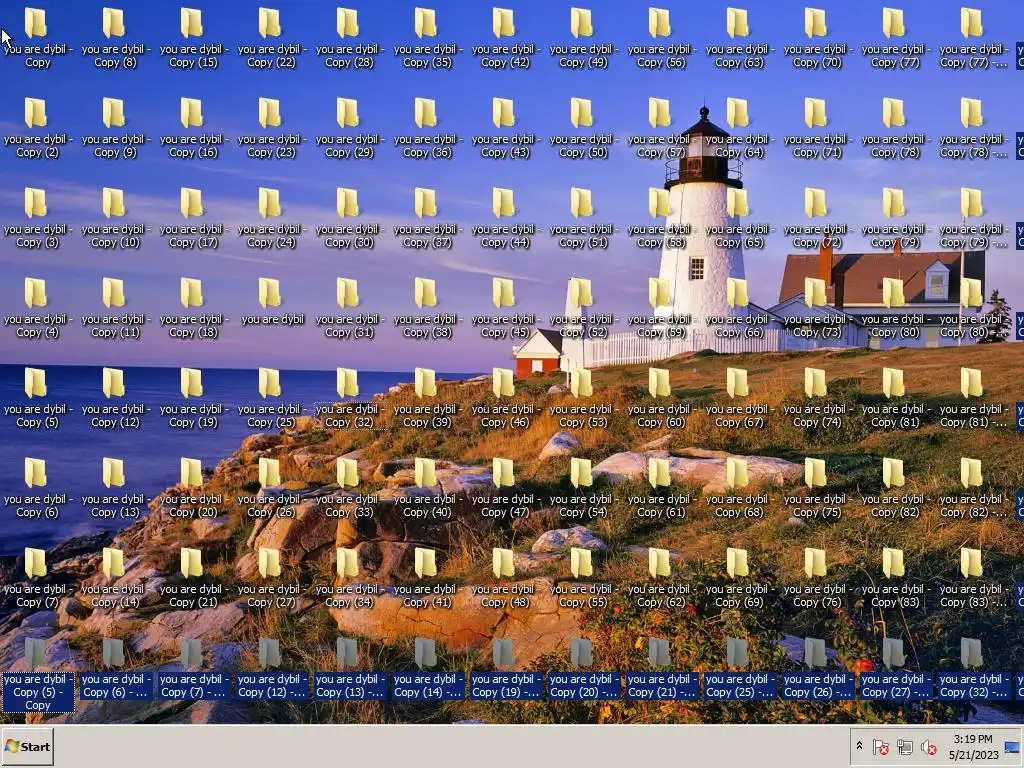Click label text "Copy (52)"
This screenshot has width=1024, height=768.
coord(583,333)
